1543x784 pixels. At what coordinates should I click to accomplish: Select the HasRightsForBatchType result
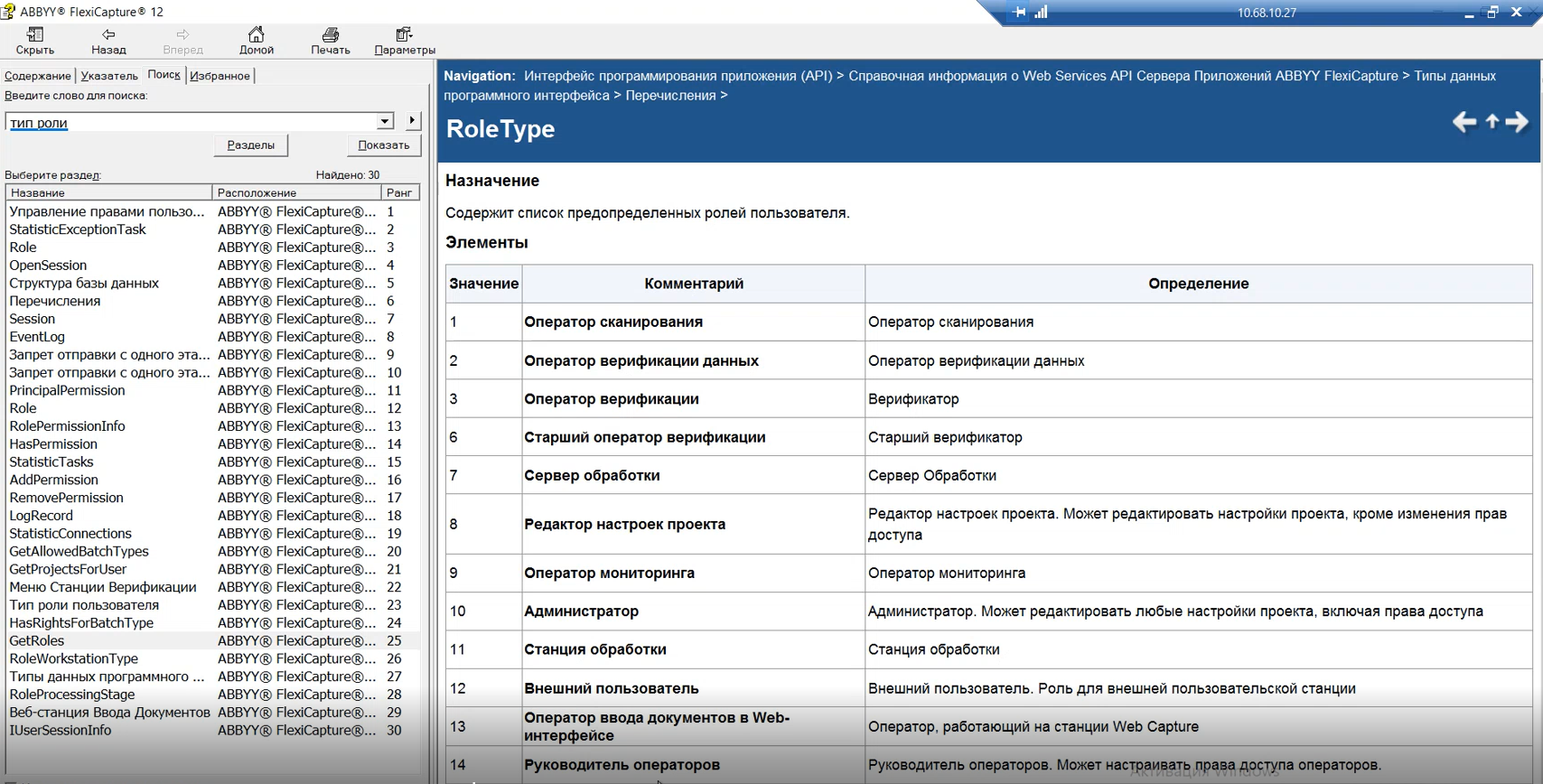(x=81, y=623)
